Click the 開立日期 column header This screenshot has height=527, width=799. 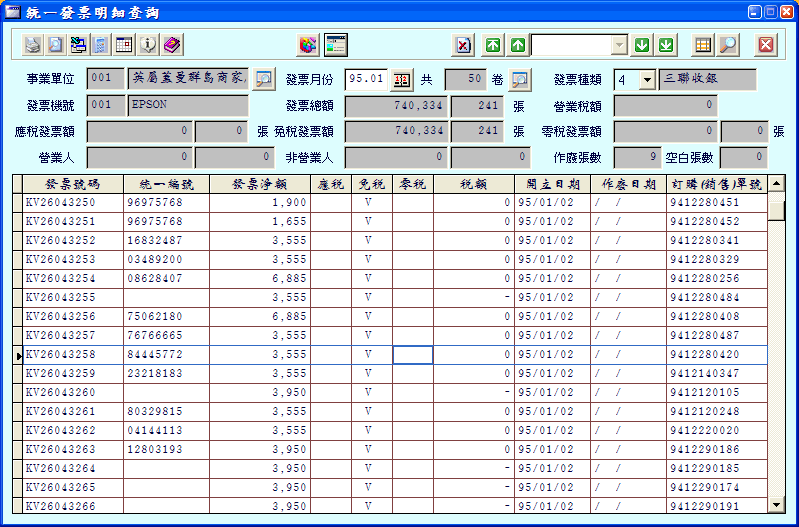551,184
